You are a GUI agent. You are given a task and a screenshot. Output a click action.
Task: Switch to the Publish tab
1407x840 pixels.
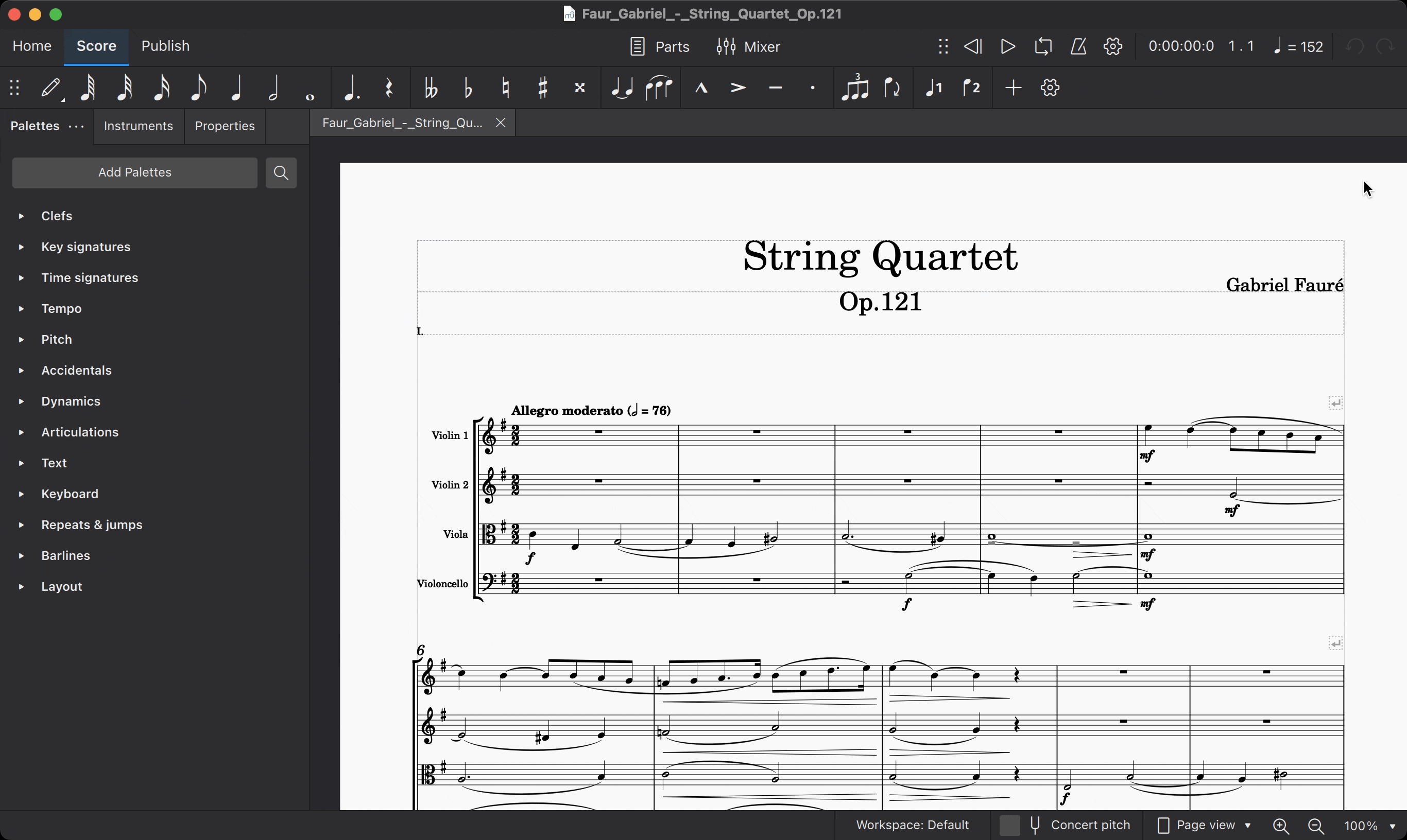point(165,45)
